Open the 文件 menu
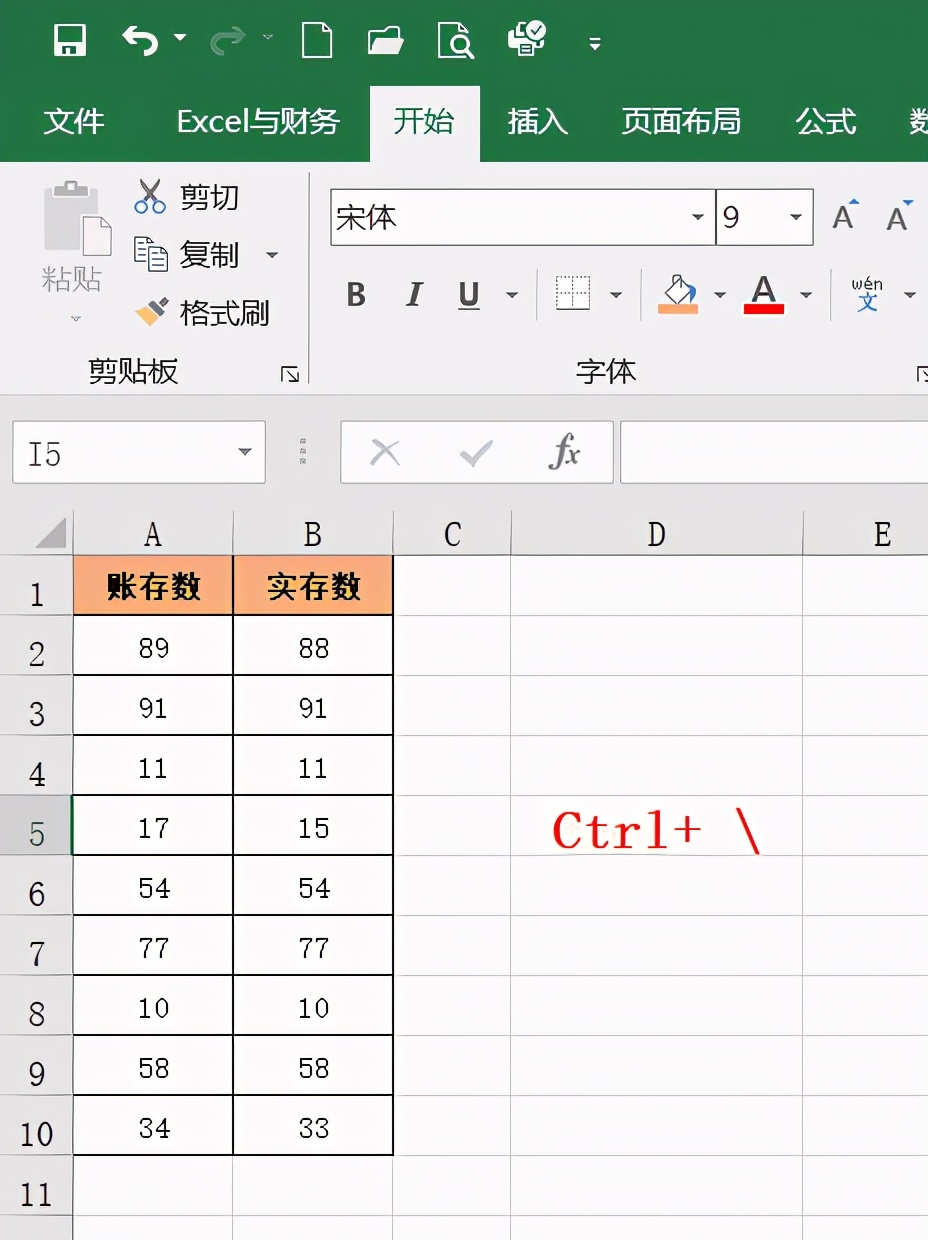This screenshot has width=928, height=1240. [75, 122]
